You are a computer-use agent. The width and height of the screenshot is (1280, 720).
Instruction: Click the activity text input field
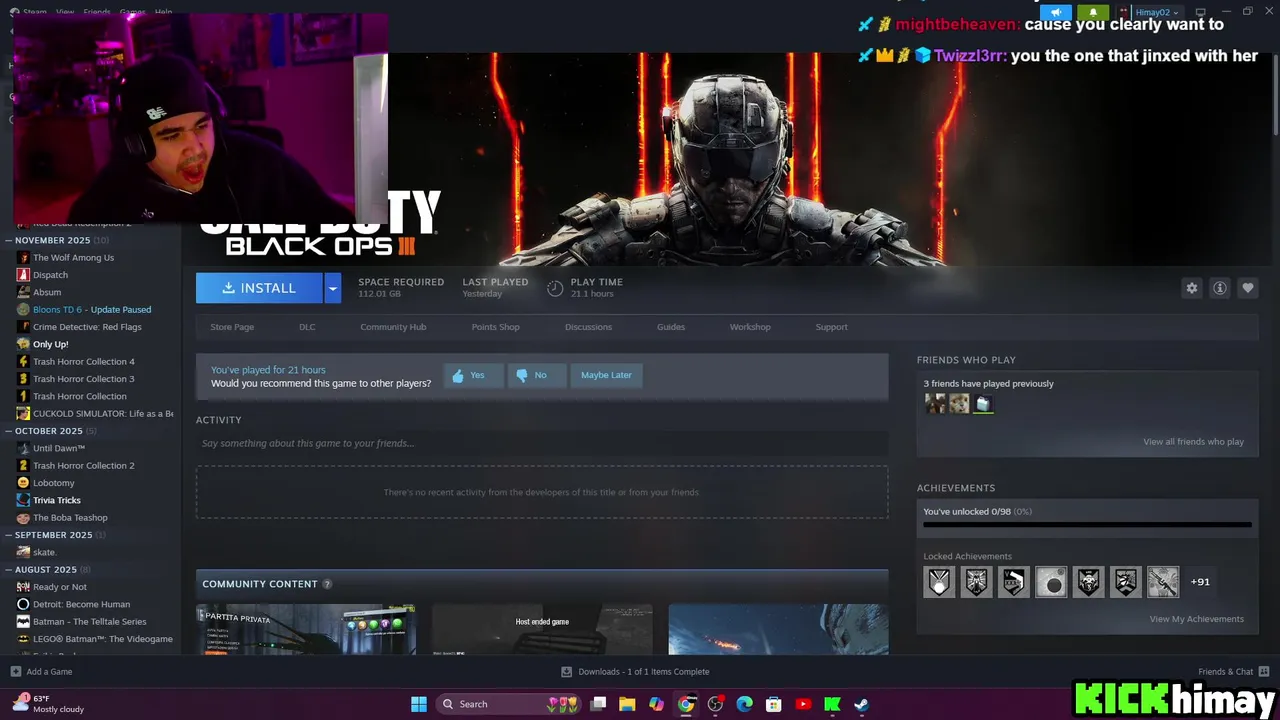(542, 443)
